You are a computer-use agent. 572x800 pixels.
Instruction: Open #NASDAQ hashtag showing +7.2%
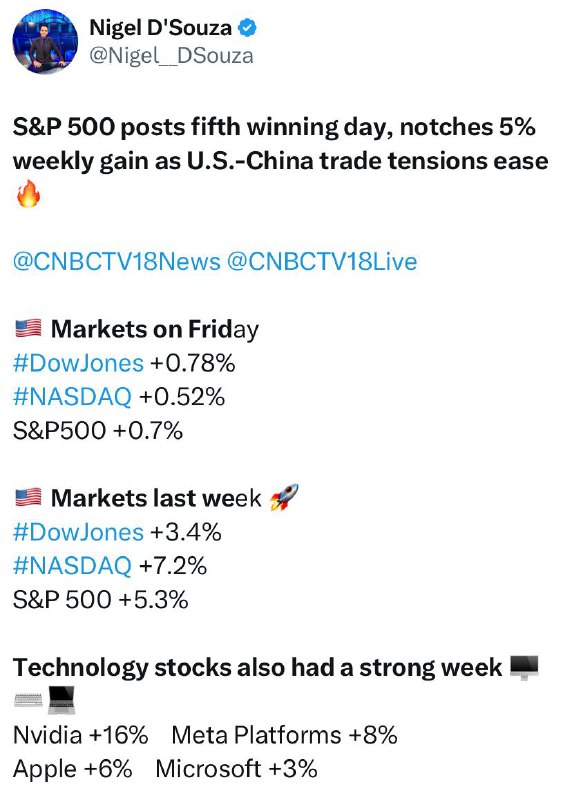pyautogui.click(x=72, y=566)
